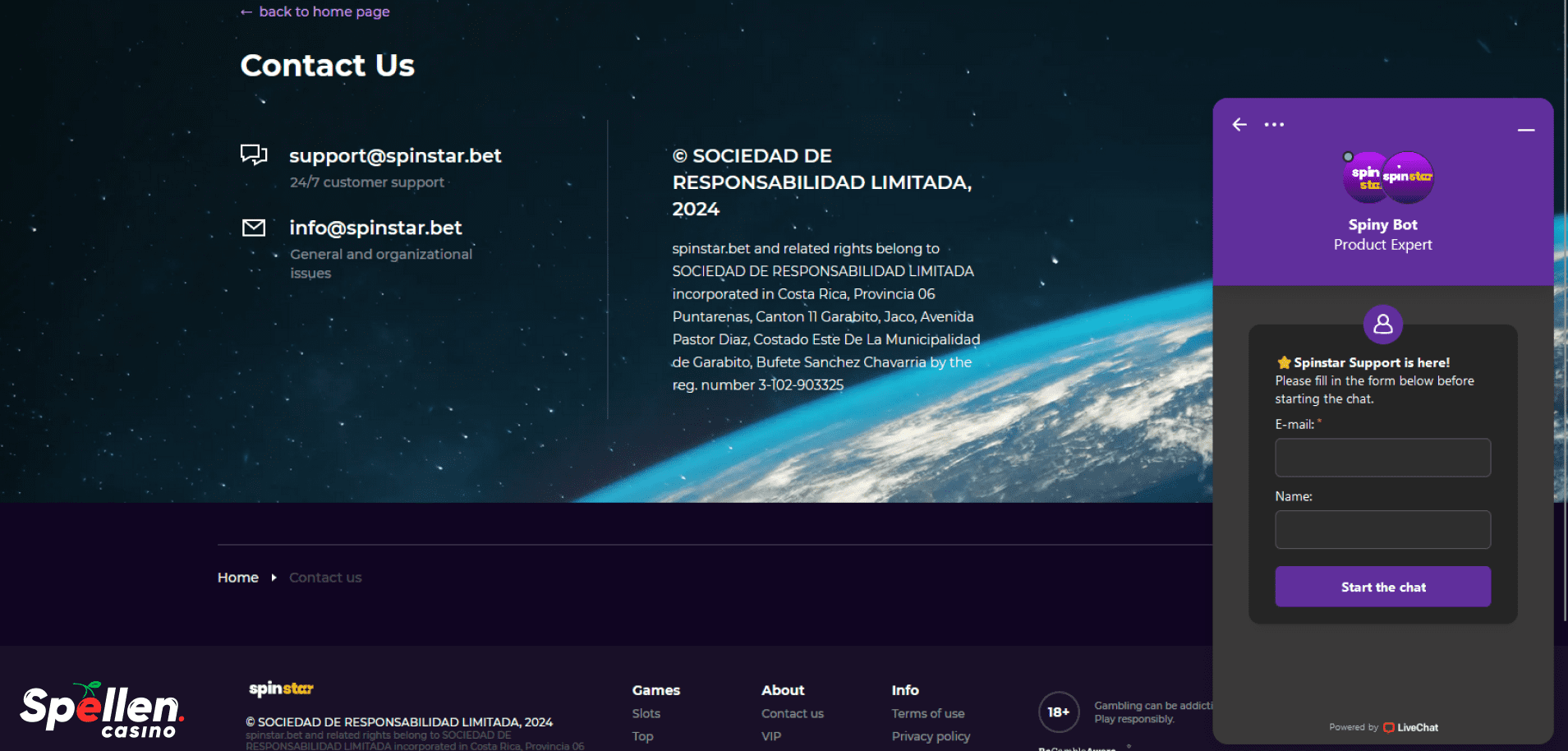
Task: Go back using the chat widget arrow
Action: 1239,124
